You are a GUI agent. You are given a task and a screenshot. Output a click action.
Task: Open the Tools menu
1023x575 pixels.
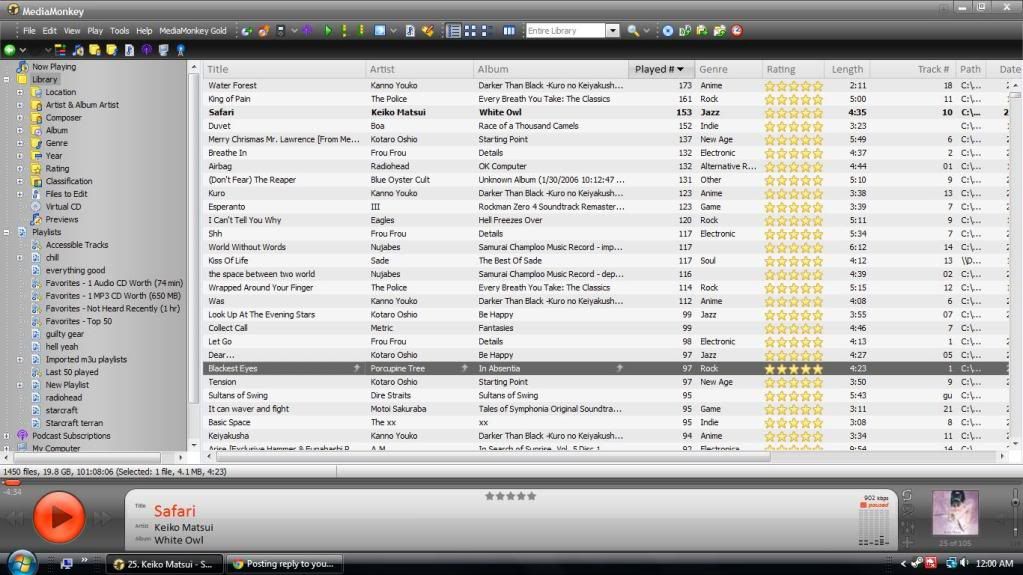tap(119, 31)
